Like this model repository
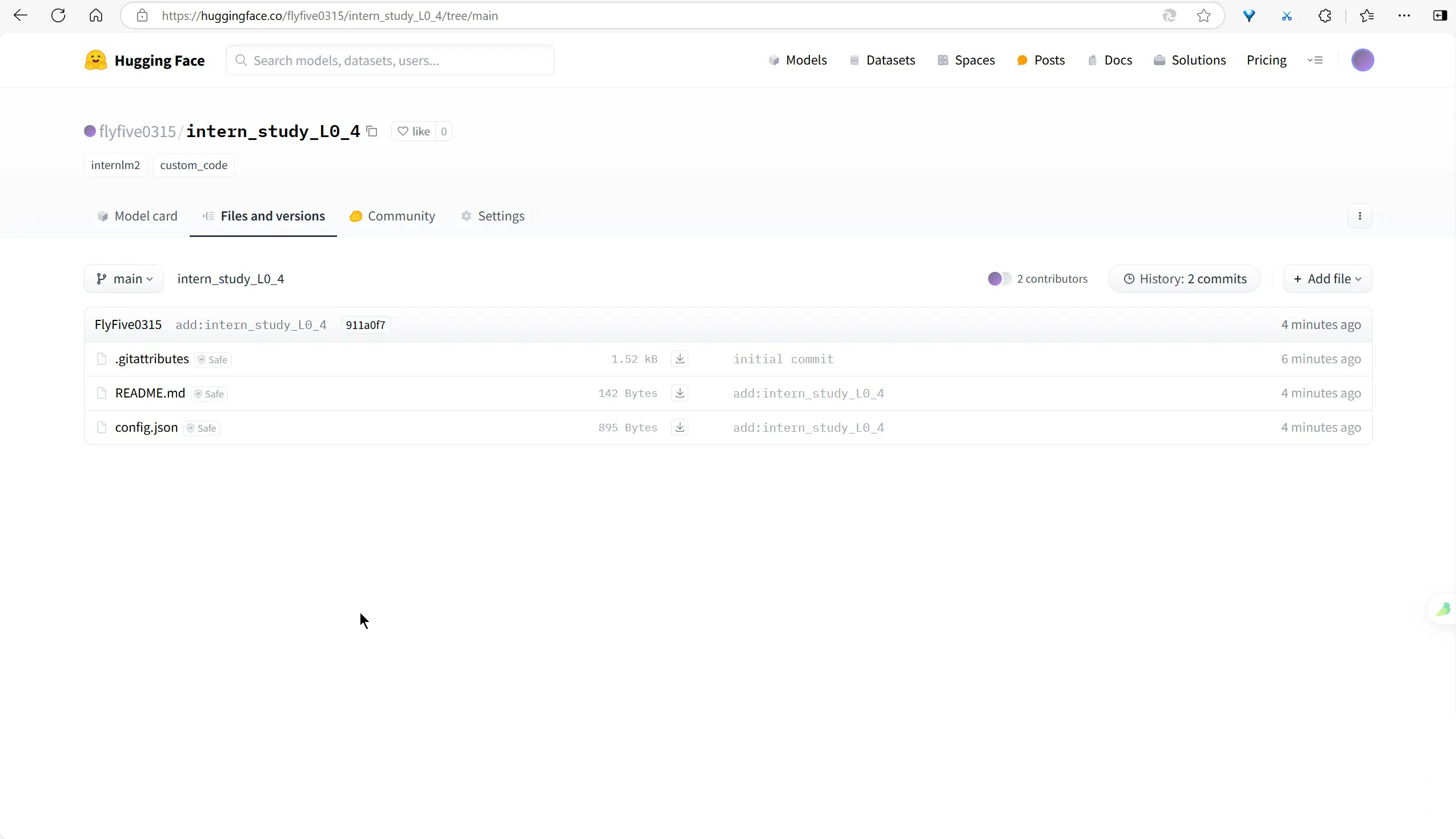This screenshot has height=839, width=1456. click(x=414, y=131)
